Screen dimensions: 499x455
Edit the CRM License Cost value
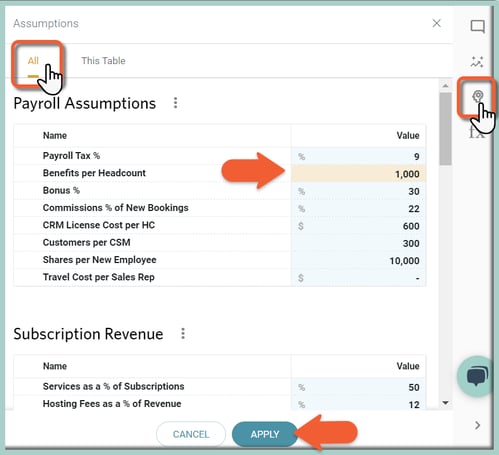point(359,226)
